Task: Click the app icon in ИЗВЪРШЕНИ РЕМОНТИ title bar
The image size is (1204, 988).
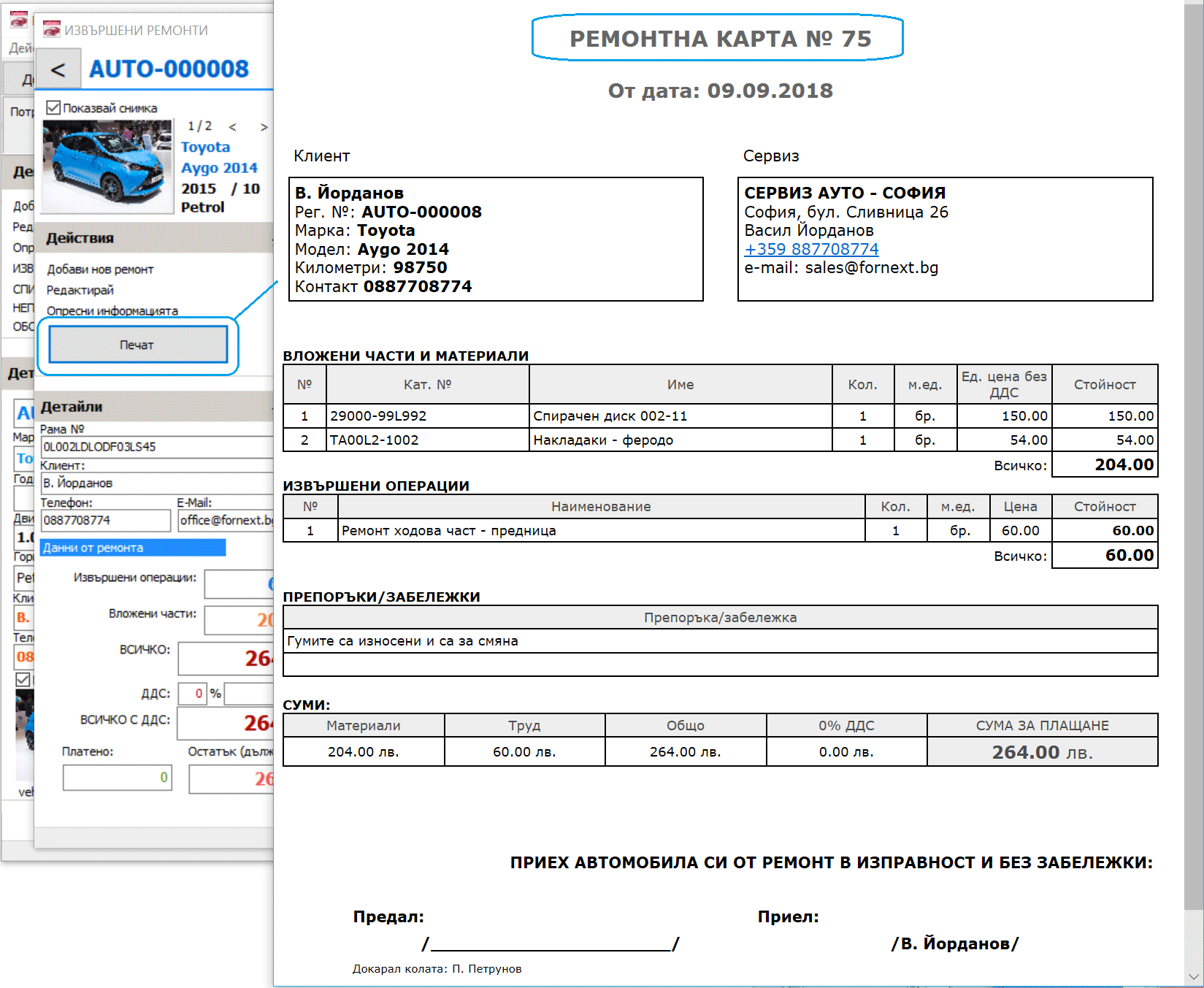Action: 52,30
